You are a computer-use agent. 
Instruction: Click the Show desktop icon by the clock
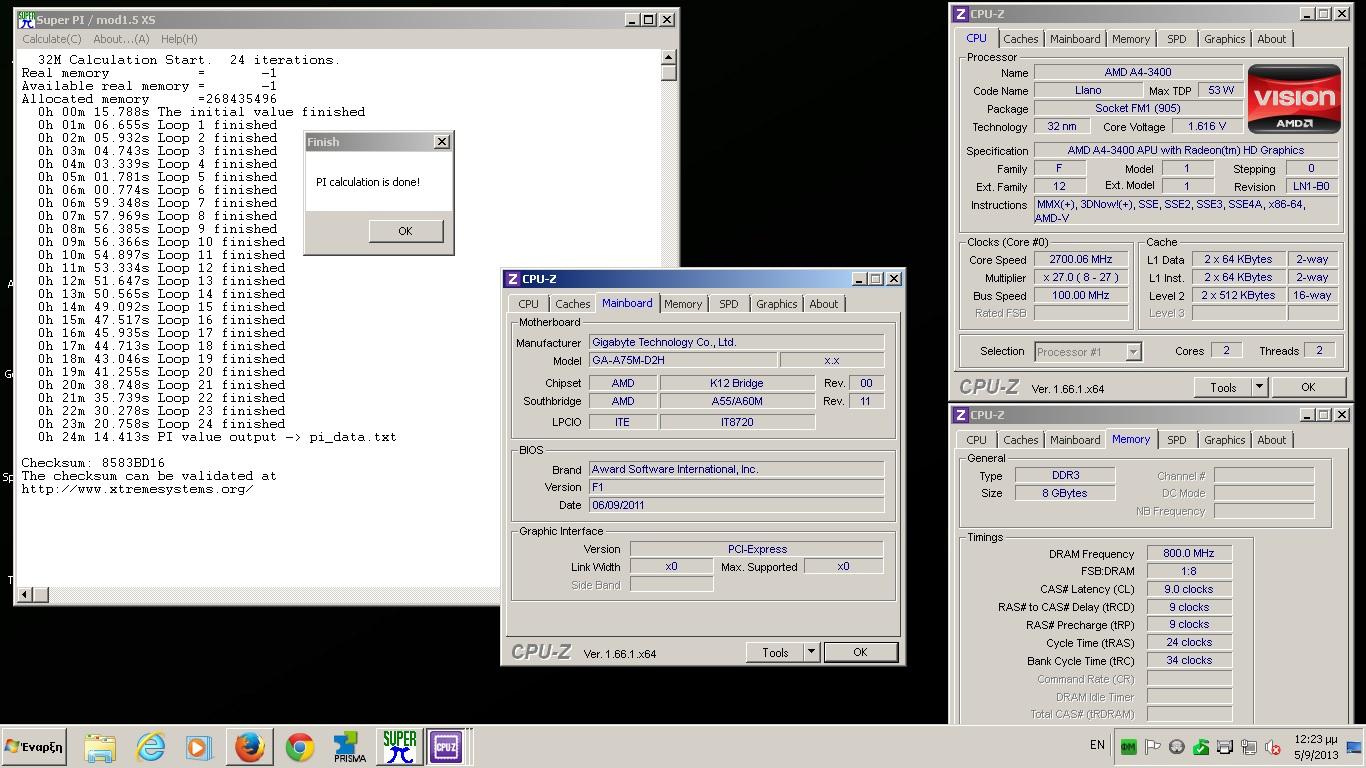tap(1354, 747)
